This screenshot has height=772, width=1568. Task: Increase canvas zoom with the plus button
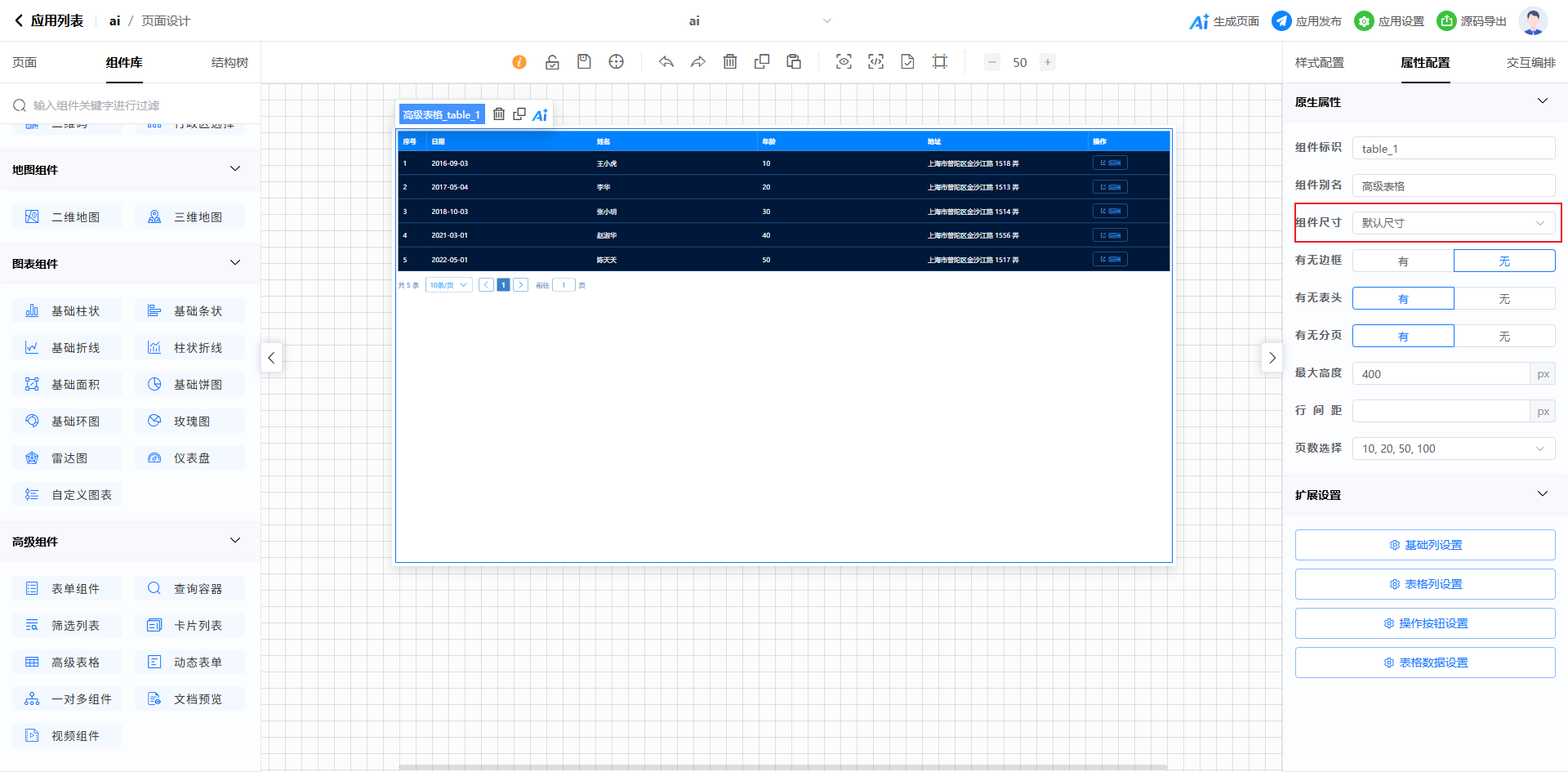(1047, 62)
